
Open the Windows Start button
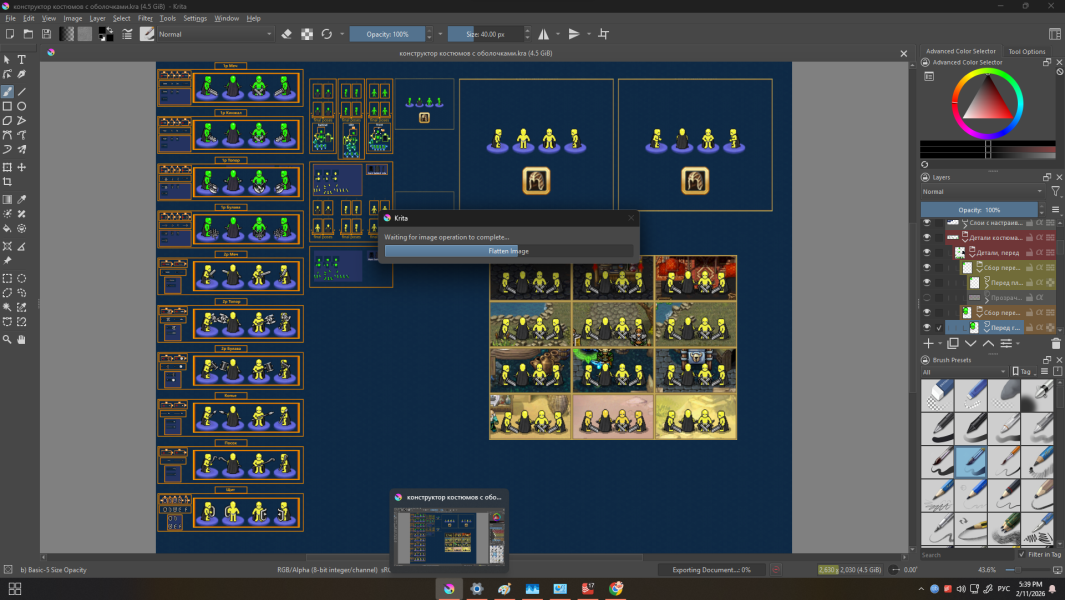[14, 588]
